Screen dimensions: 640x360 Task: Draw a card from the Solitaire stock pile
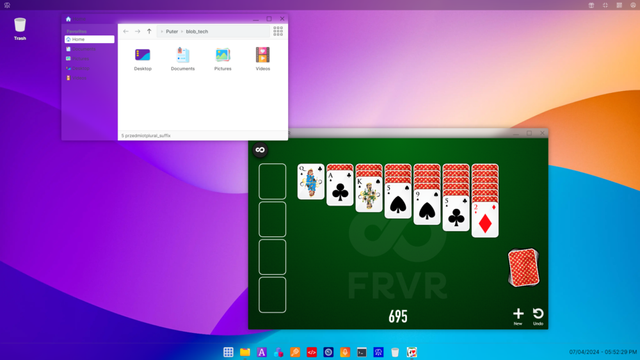tap(524, 267)
